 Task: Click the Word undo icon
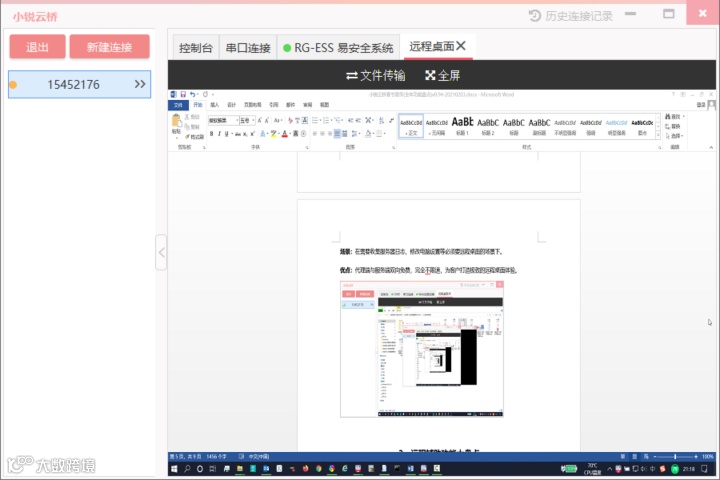pos(192,94)
